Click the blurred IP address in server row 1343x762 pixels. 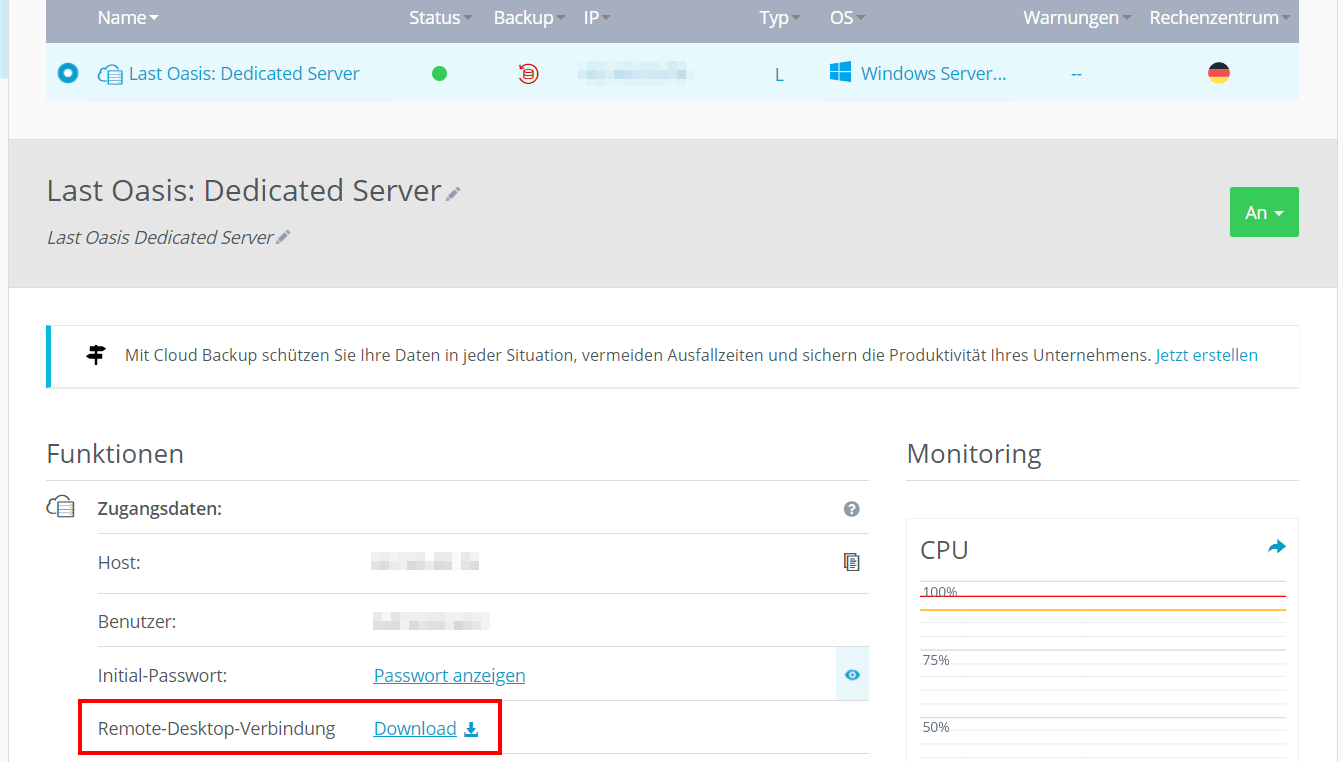tap(636, 72)
